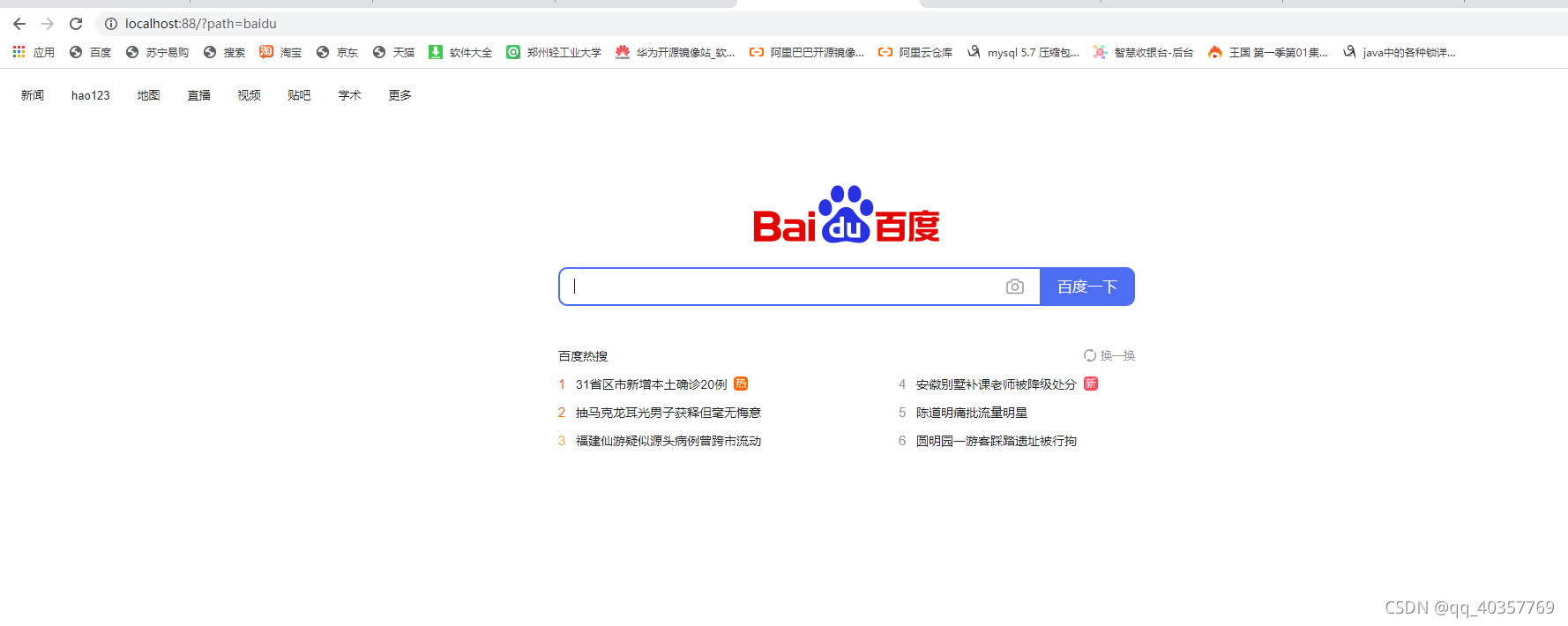The image size is (1568, 626).
Task: Open the 贴吧 navigation link
Action: pyautogui.click(x=299, y=95)
